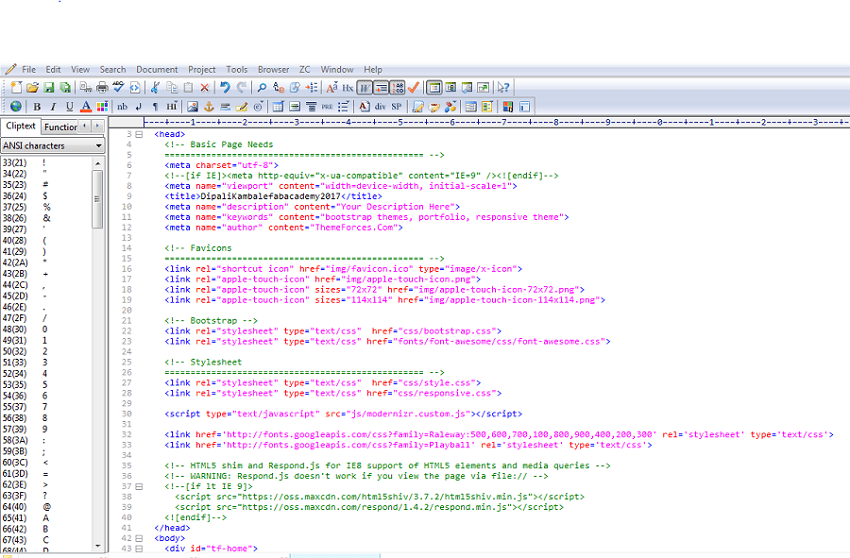Insert non-breaking space (nb) icon
Screen dimensions: 850x558
[123, 106]
